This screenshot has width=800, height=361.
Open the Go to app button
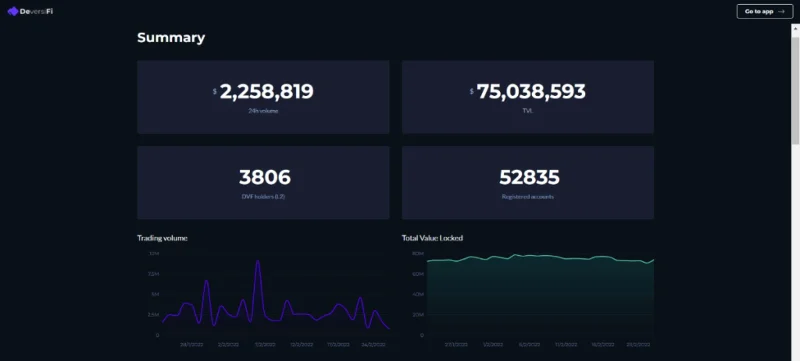point(764,11)
